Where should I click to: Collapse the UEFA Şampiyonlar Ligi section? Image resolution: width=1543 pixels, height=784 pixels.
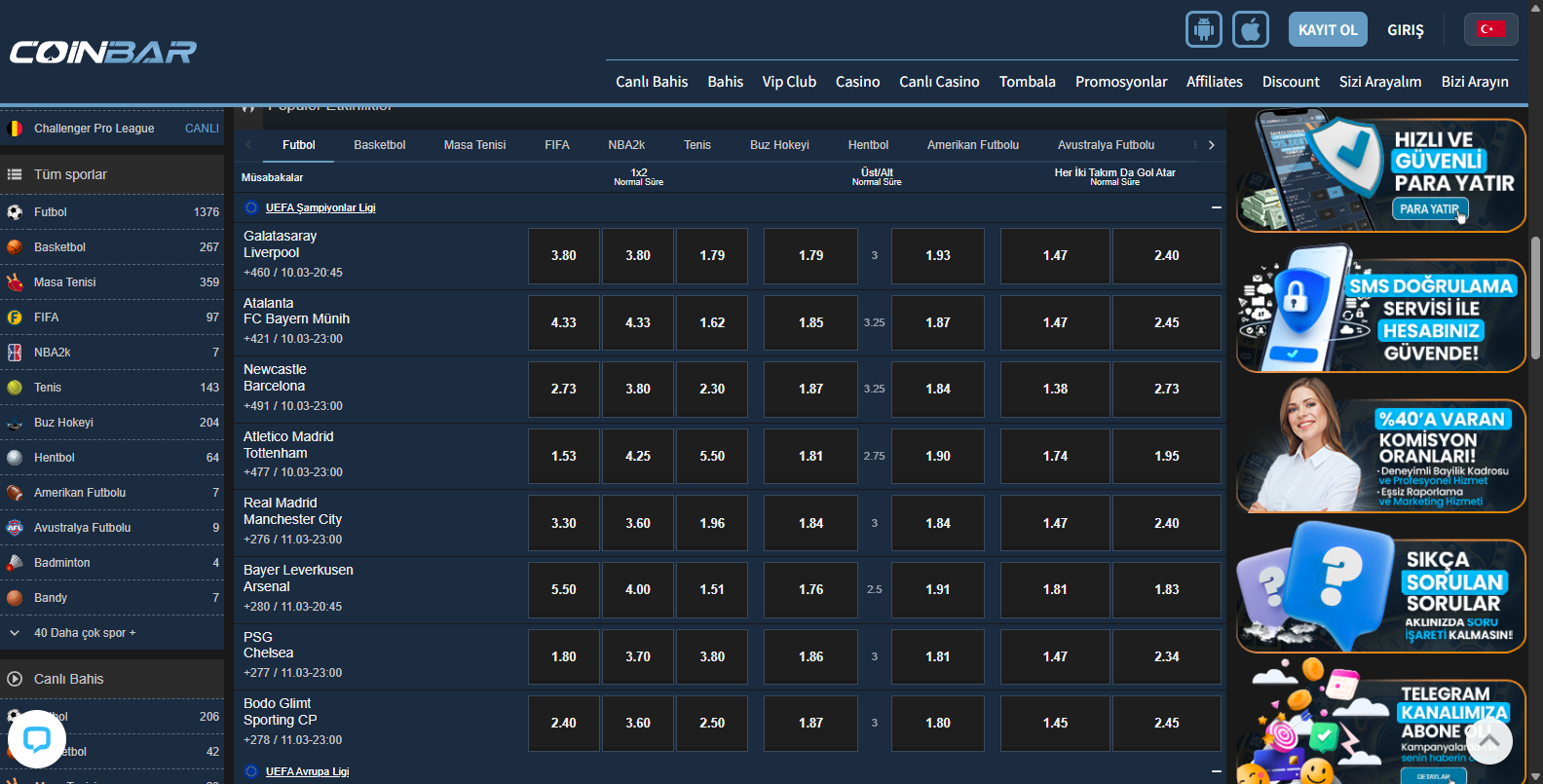pos(1216,207)
